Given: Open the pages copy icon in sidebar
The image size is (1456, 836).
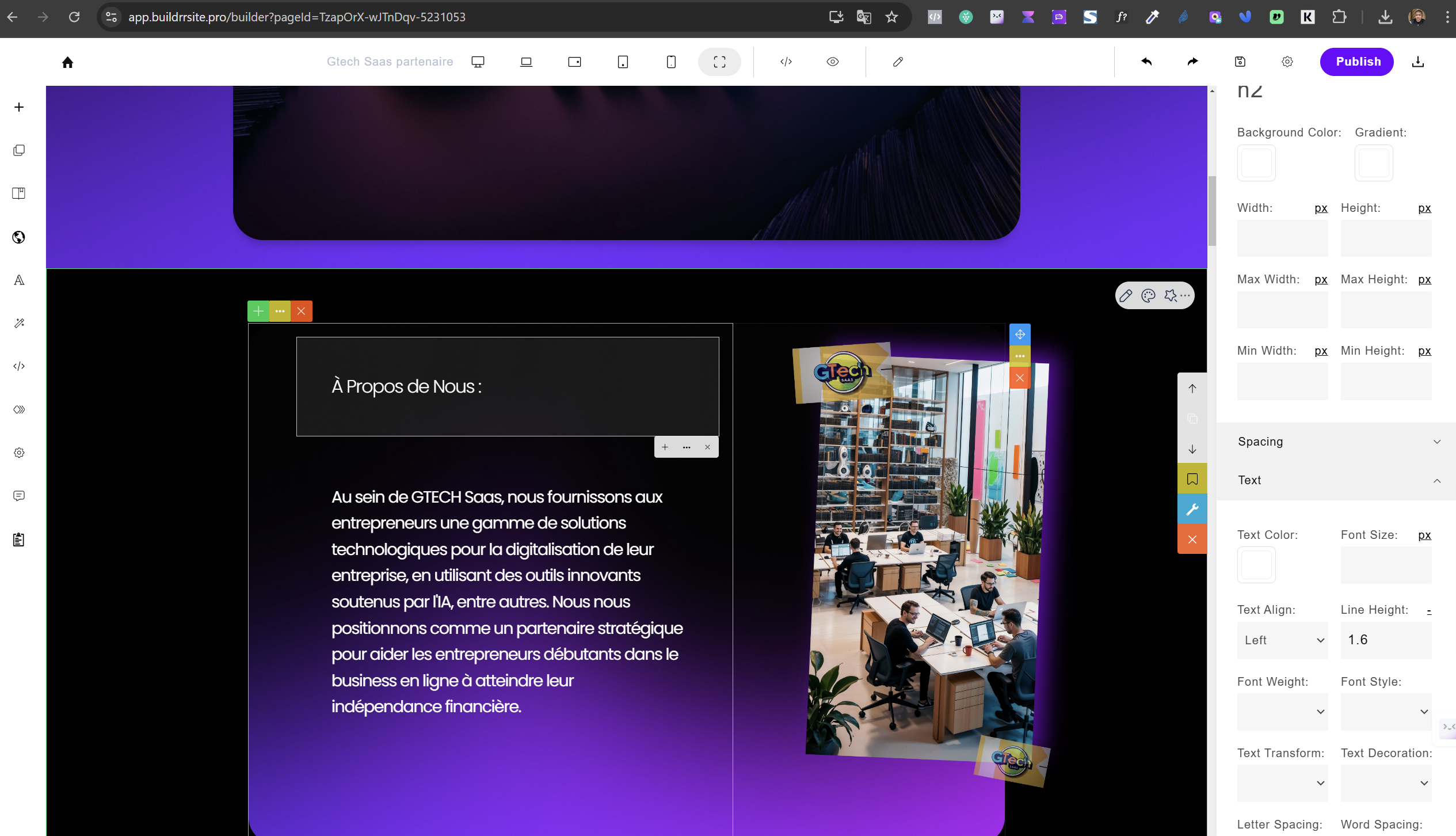Looking at the screenshot, I should (x=19, y=150).
